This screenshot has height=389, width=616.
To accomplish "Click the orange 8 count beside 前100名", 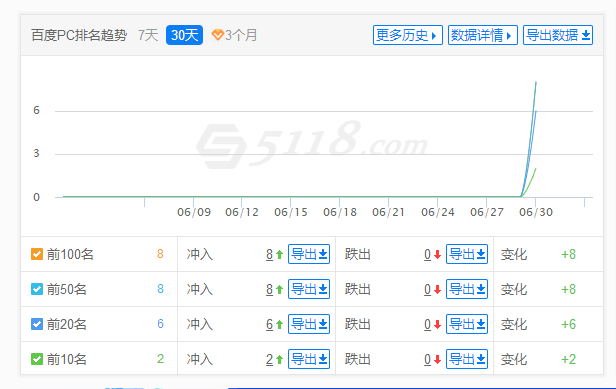I will [x=160, y=254].
